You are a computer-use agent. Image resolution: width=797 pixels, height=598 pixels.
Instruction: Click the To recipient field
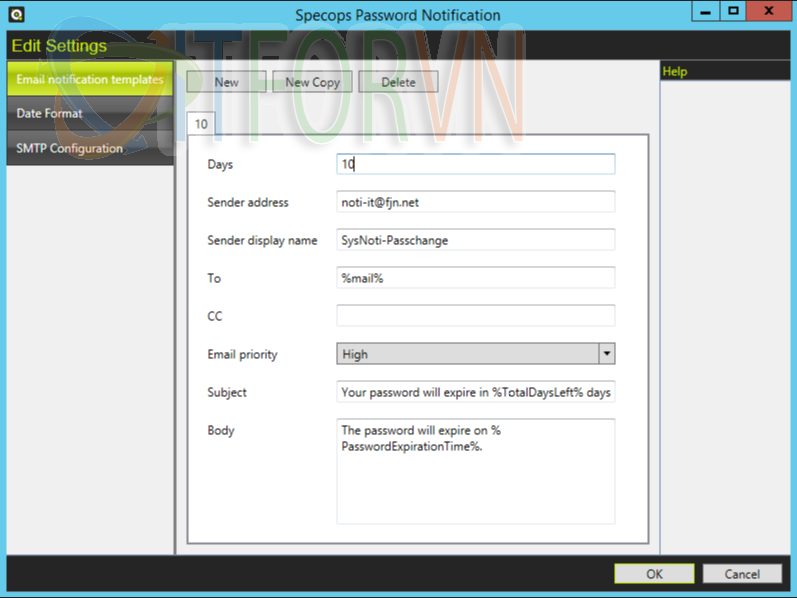point(476,278)
